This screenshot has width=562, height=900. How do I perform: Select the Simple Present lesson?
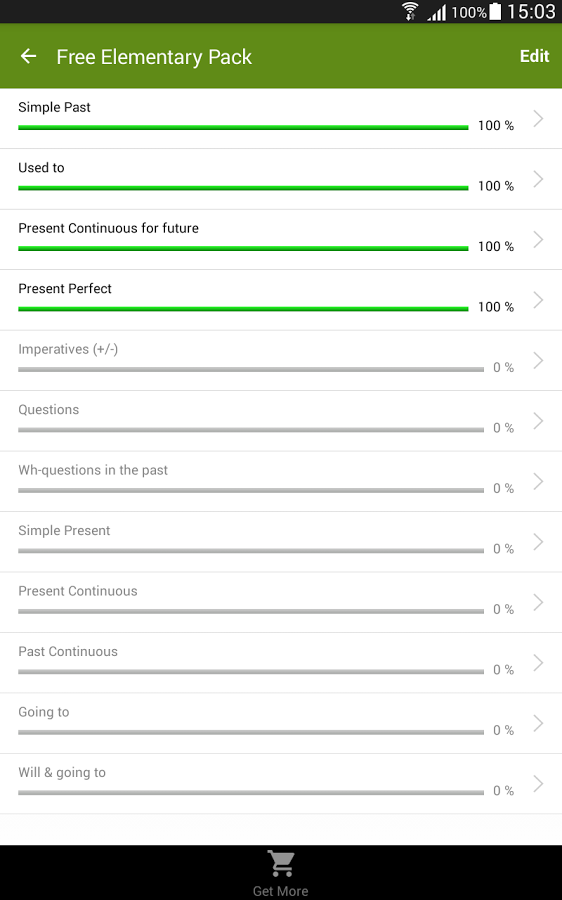(x=281, y=542)
